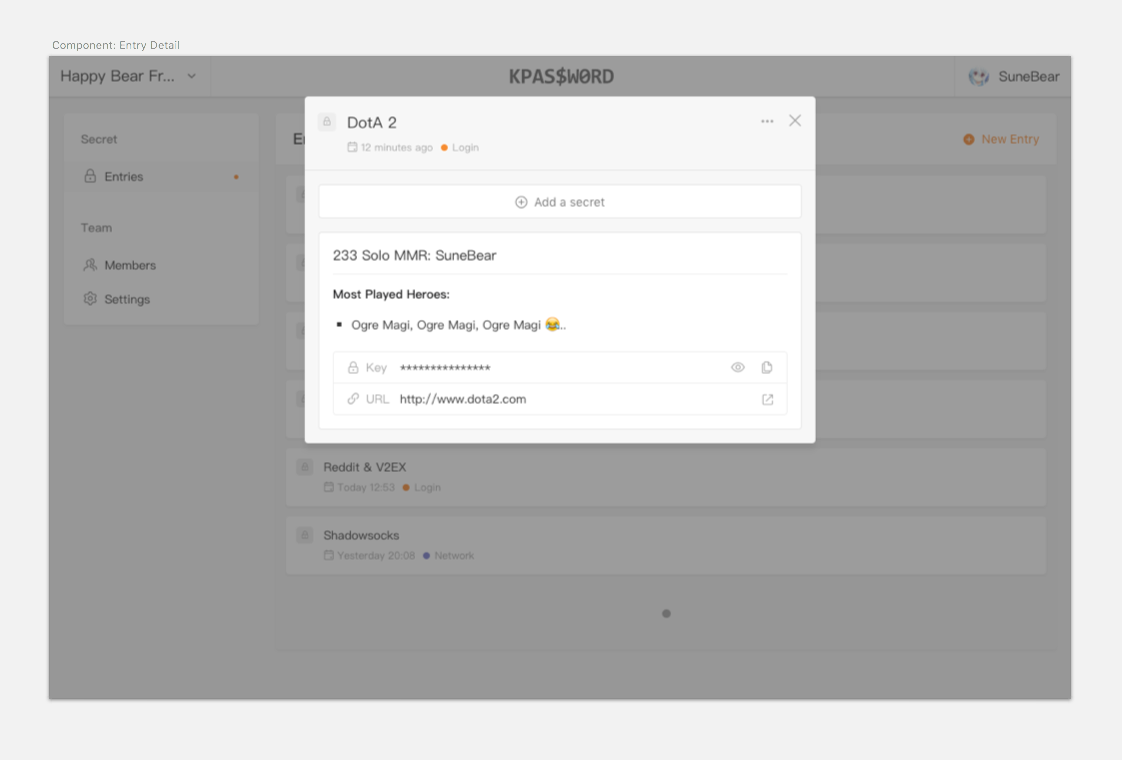The width and height of the screenshot is (1122, 760).
Task: Click the orange dot on Reddit & V2EX tag
Action: tap(406, 487)
